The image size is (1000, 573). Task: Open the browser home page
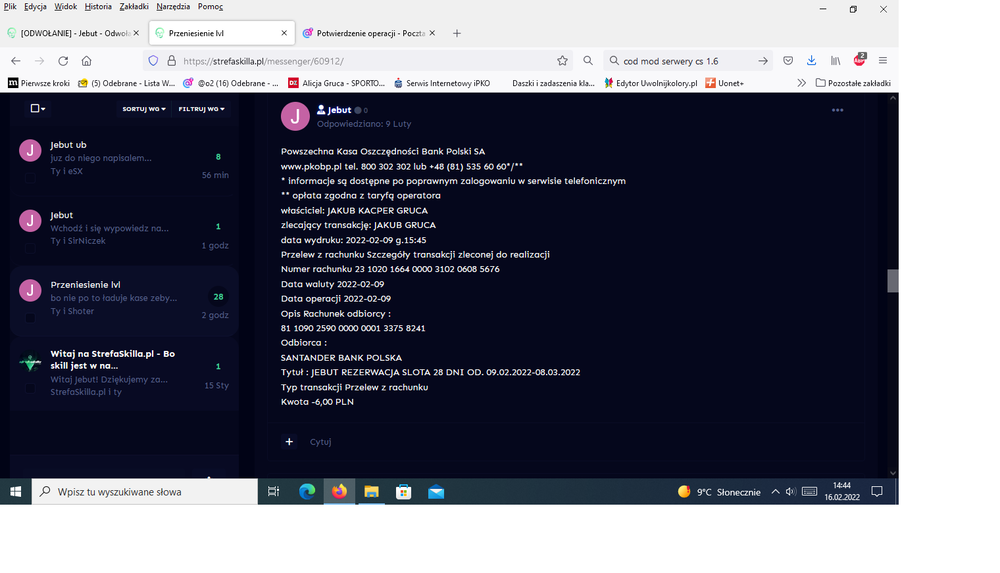pos(86,61)
